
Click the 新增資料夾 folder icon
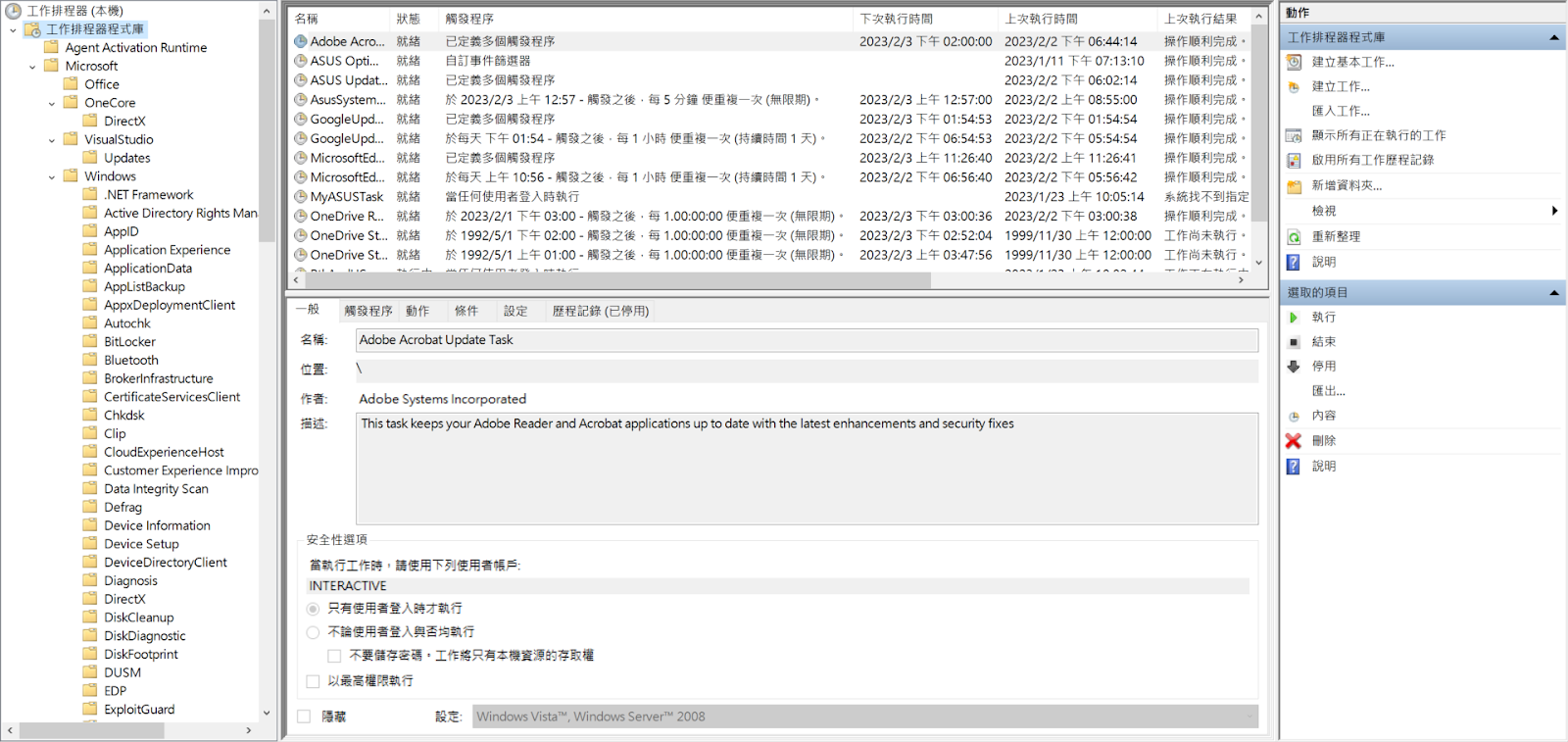[x=1294, y=185]
